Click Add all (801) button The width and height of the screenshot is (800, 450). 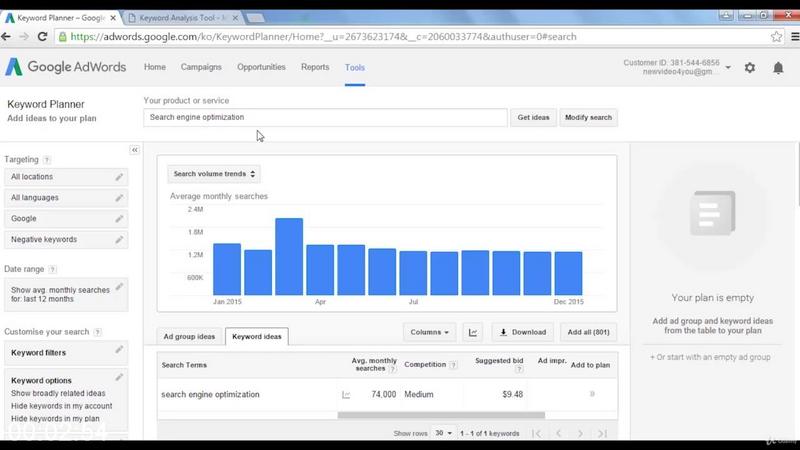pyautogui.click(x=588, y=333)
